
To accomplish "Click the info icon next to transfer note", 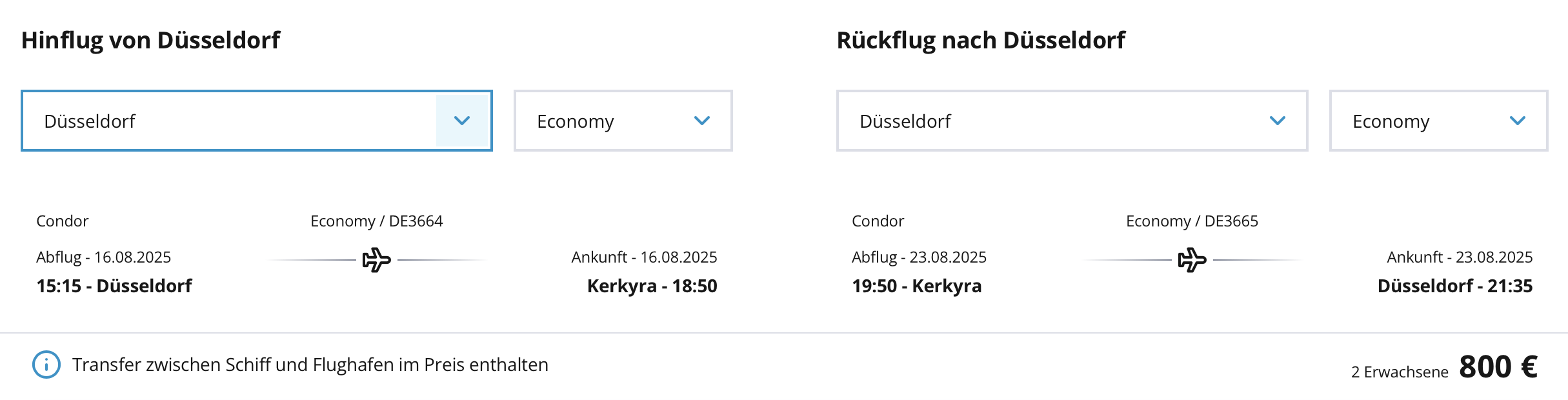I will pyautogui.click(x=46, y=365).
